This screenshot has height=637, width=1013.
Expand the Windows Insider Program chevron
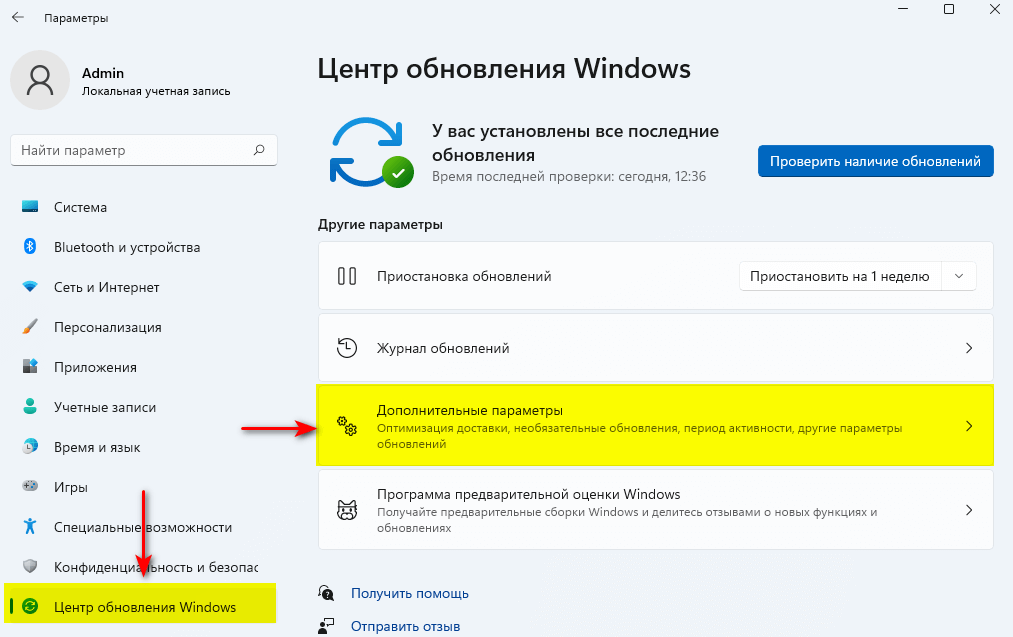968,510
